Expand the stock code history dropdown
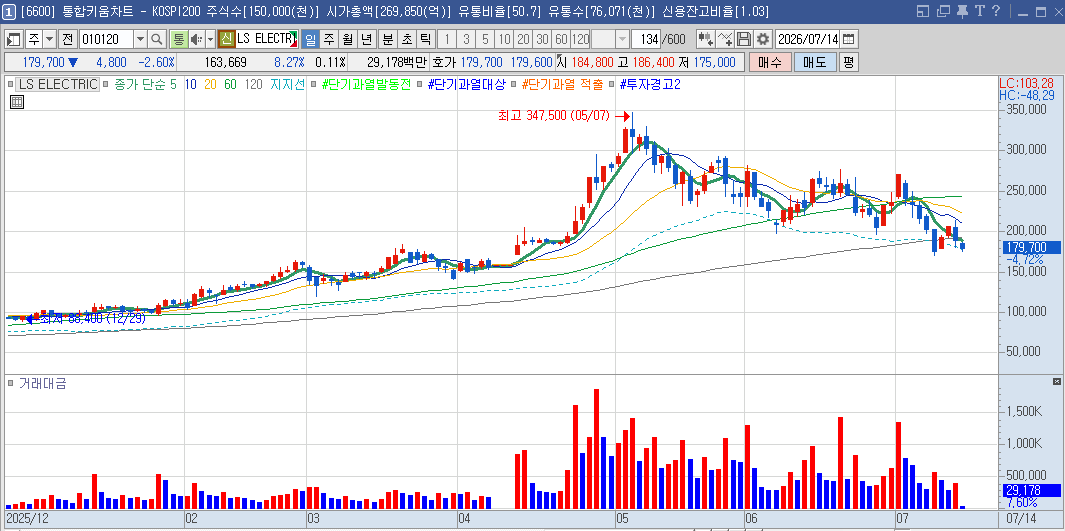The image size is (1065, 531). point(141,39)
